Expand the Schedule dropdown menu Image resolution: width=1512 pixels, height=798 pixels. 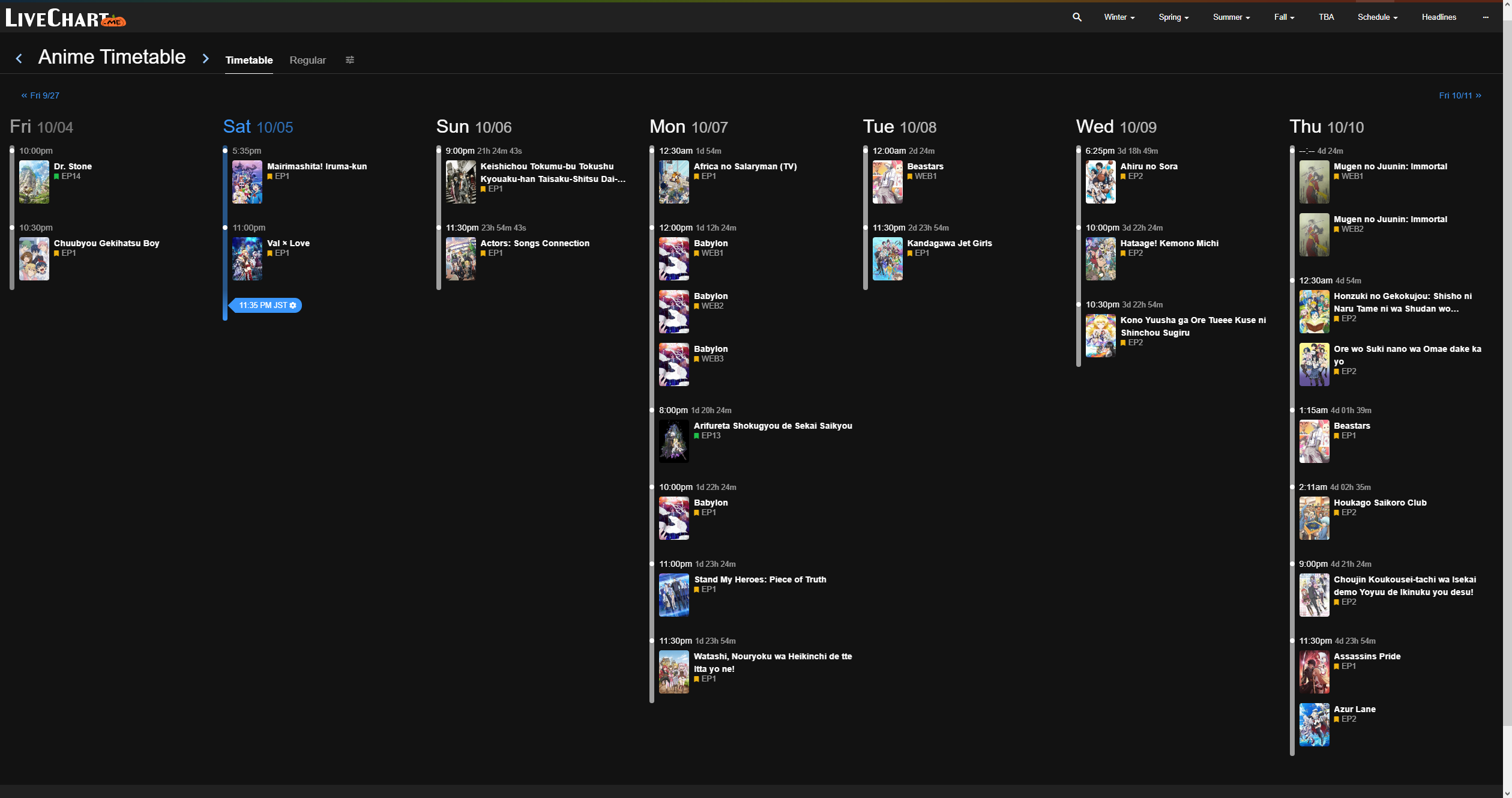coord(1378,17)
